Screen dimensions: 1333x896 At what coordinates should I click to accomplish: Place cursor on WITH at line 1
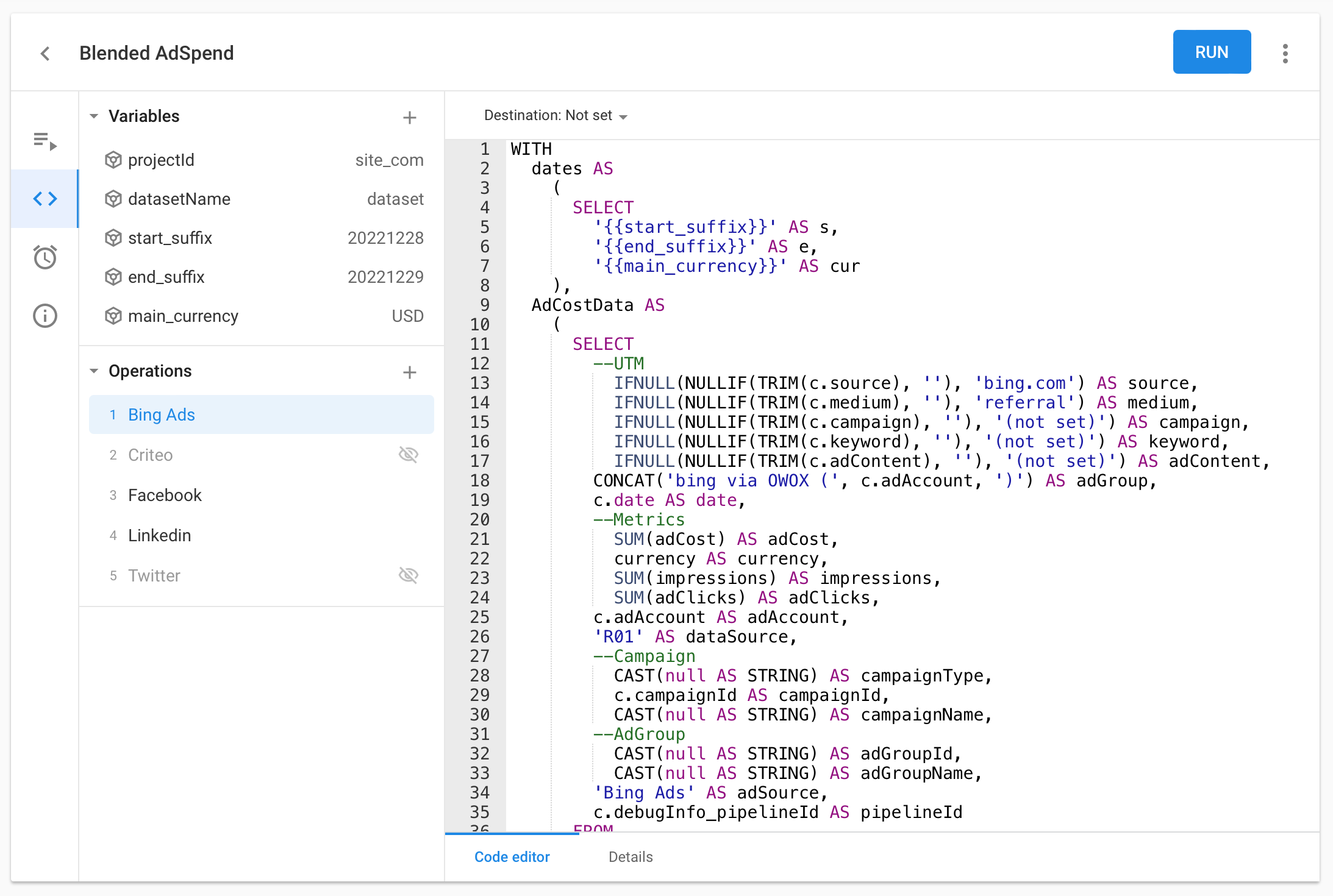(531, 149)
